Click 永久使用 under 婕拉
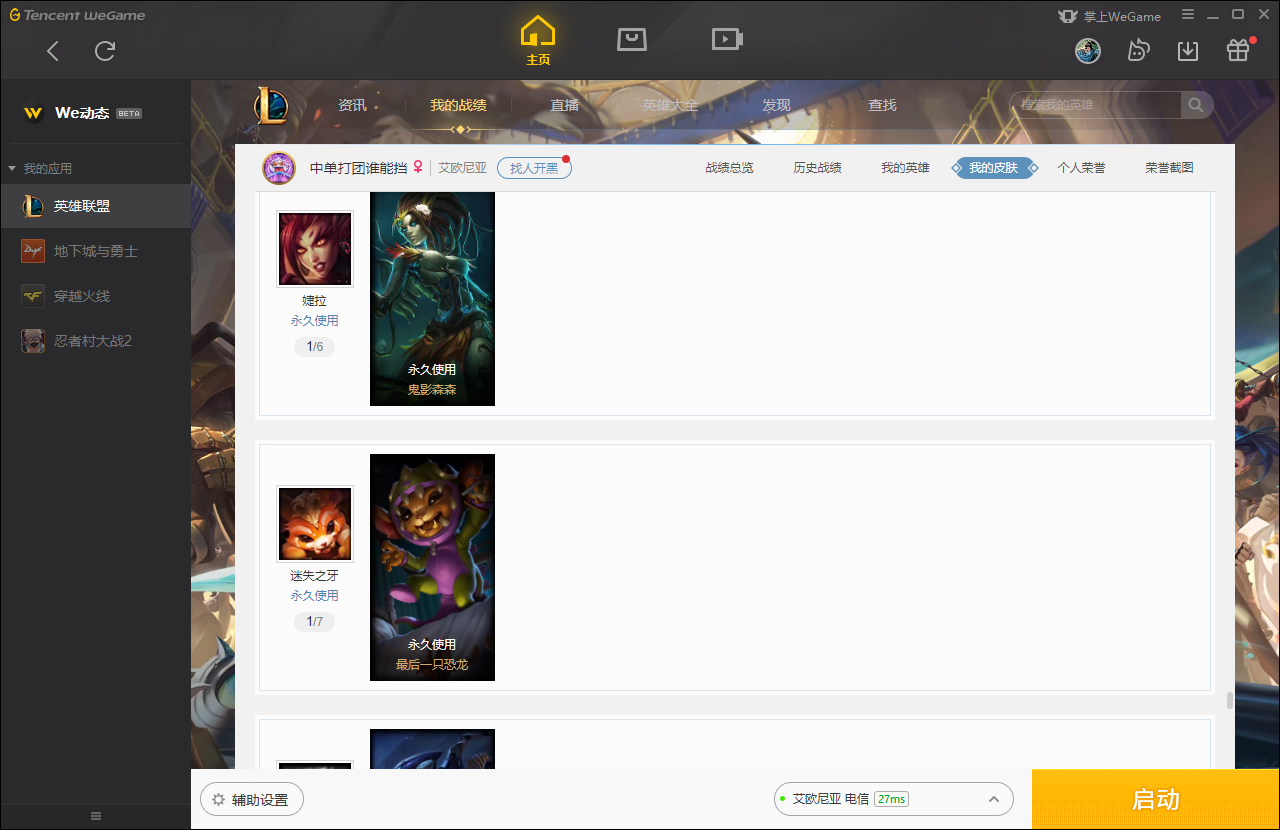1280x830 pixels. [x=315, y=321]
